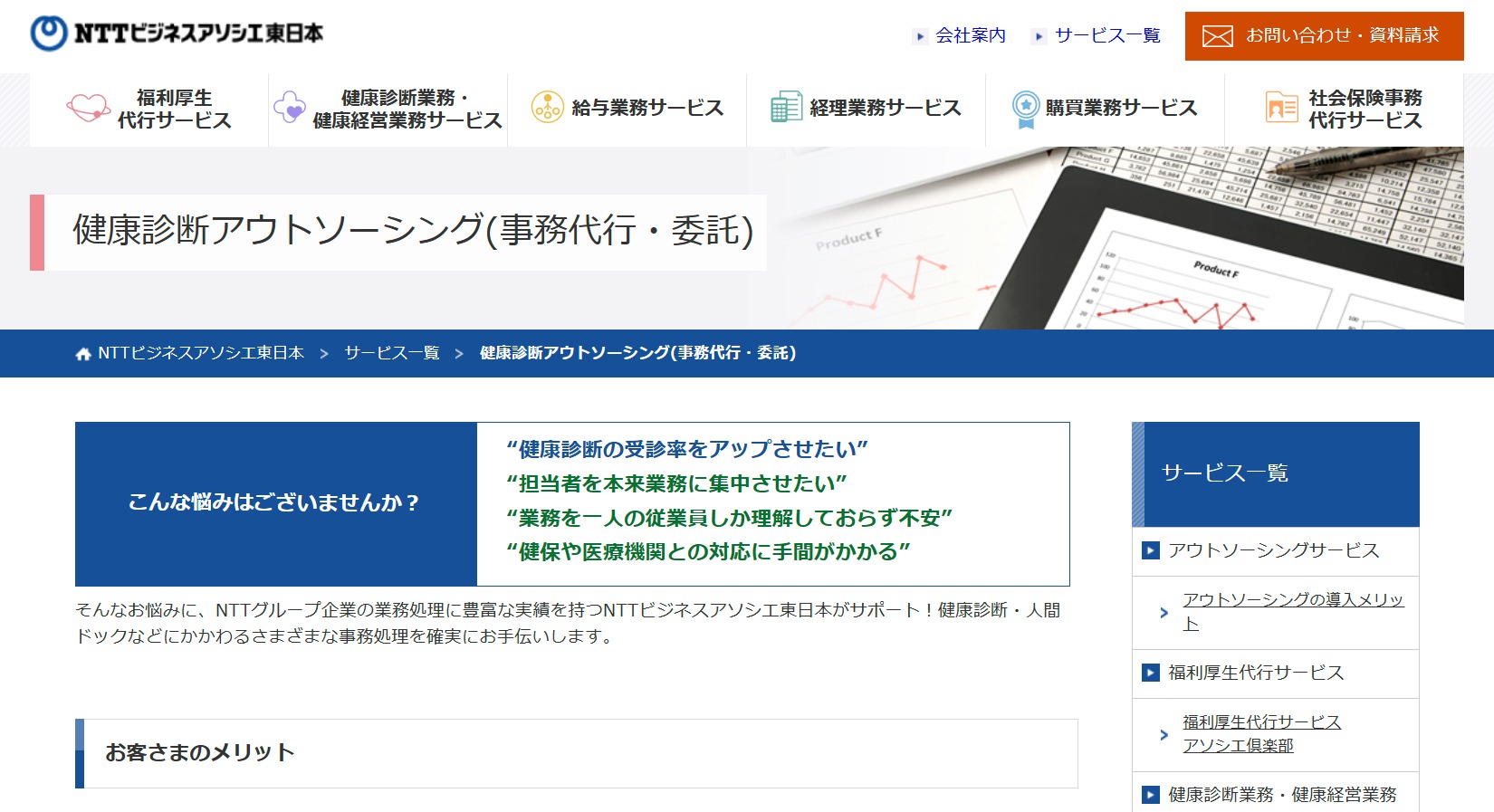Click chevron beside アソシエ倶楽部 link
Screen dimensions: 1494x812
(1164, 735)
